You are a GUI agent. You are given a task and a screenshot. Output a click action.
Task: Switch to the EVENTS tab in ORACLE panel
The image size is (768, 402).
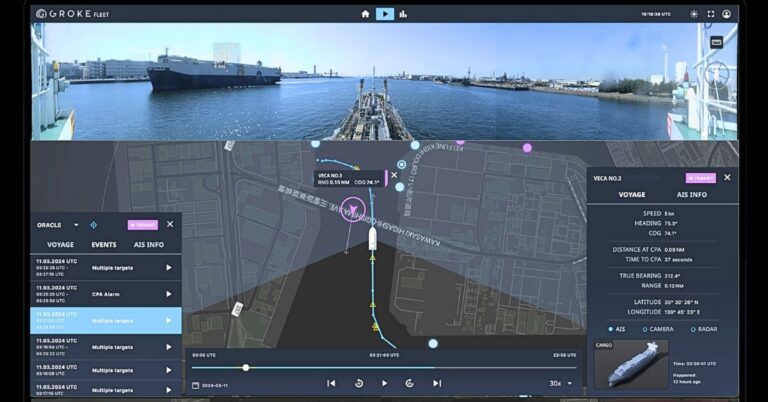pyautogui.click(x=104, y=245)
